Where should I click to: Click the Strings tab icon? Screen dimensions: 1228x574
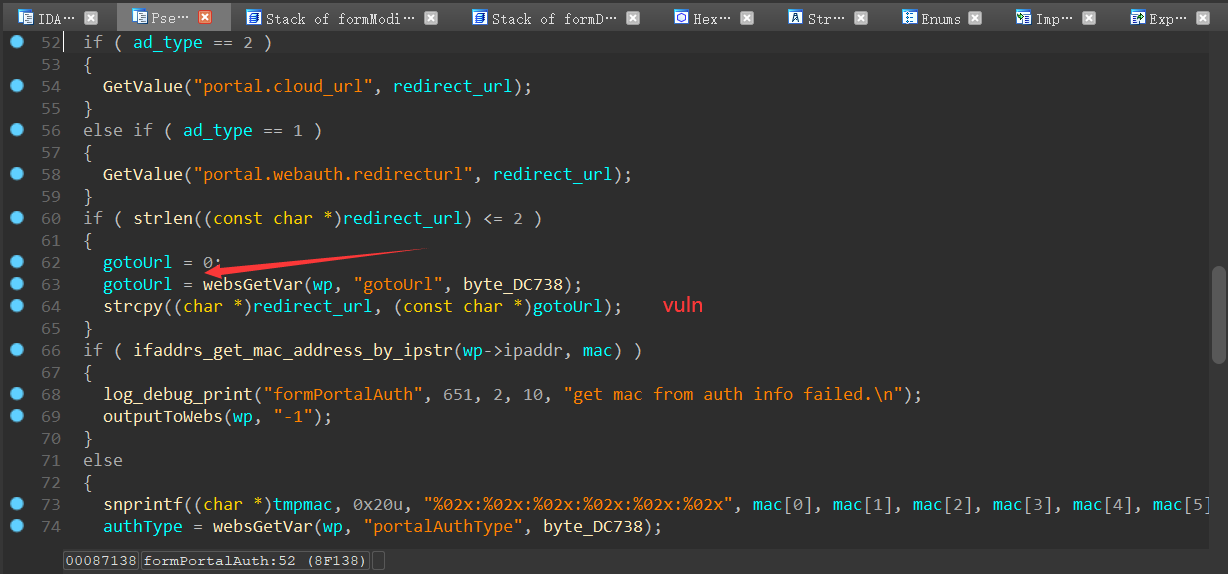click(795, 17)
